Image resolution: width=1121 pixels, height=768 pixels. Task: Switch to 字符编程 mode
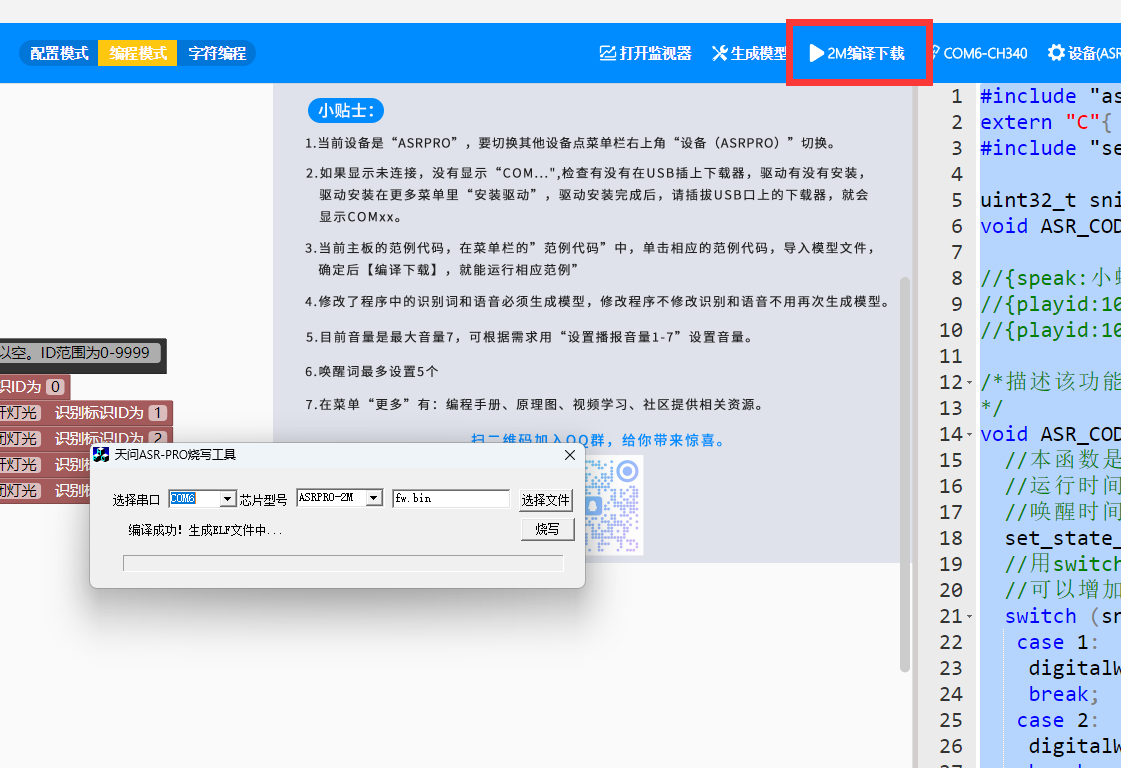[x=216, y=53]
